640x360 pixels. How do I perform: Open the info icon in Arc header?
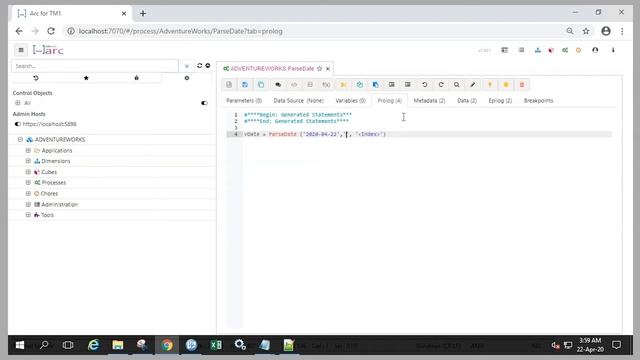[613, 50]
